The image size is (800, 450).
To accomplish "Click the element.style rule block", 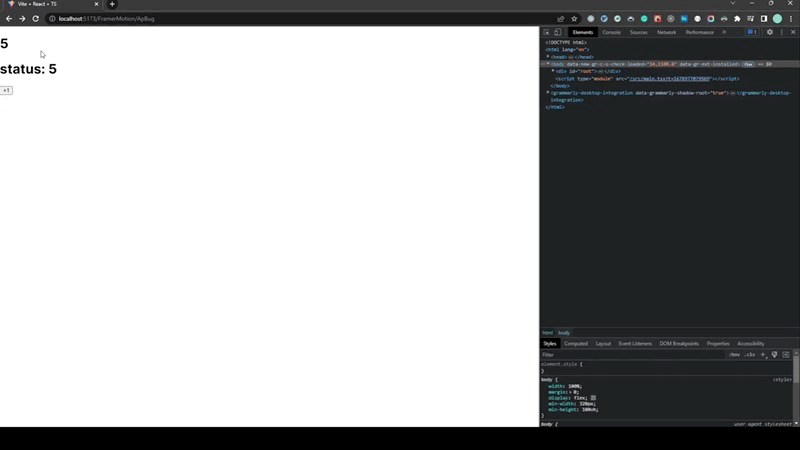I will [666, 367].
